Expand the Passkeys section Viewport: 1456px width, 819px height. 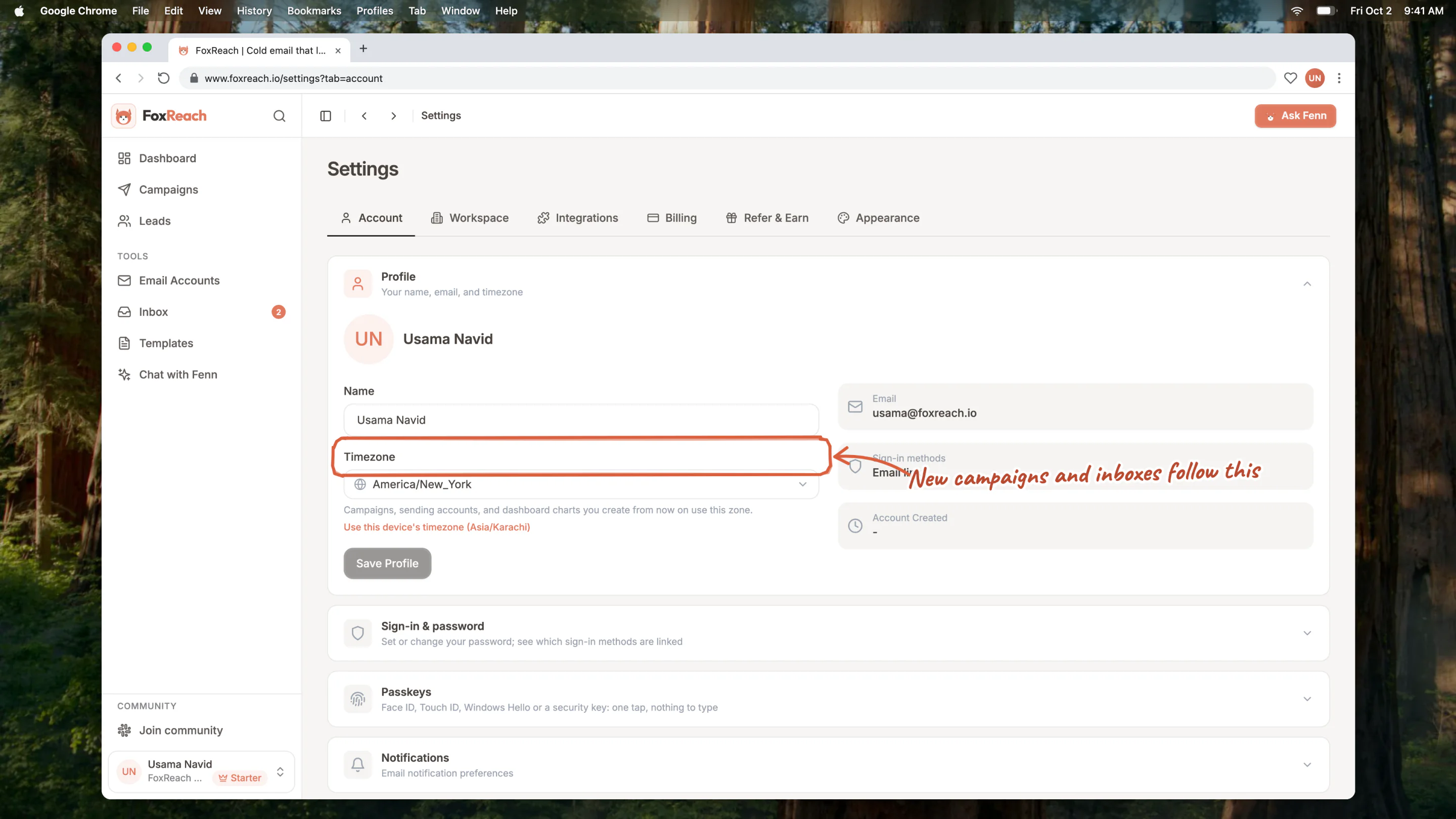1307,699
